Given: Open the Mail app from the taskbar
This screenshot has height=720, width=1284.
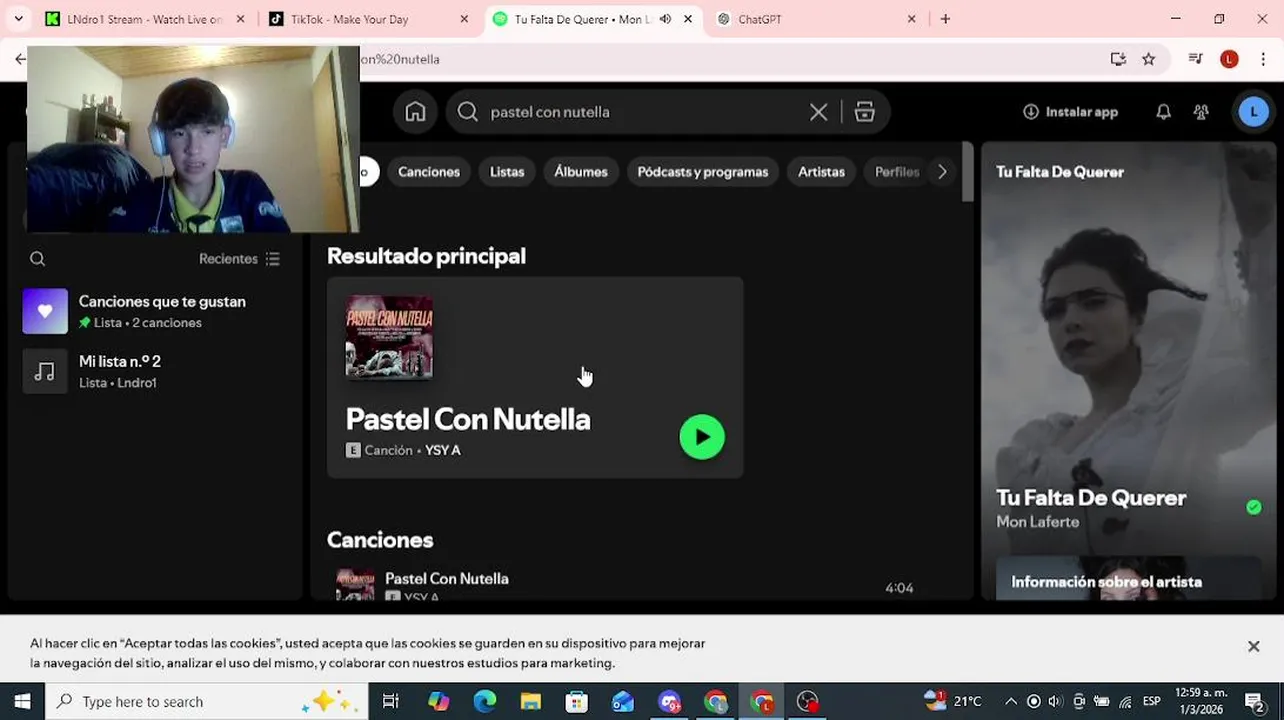Looking at the screenshot, I should (x=623, y=702).
